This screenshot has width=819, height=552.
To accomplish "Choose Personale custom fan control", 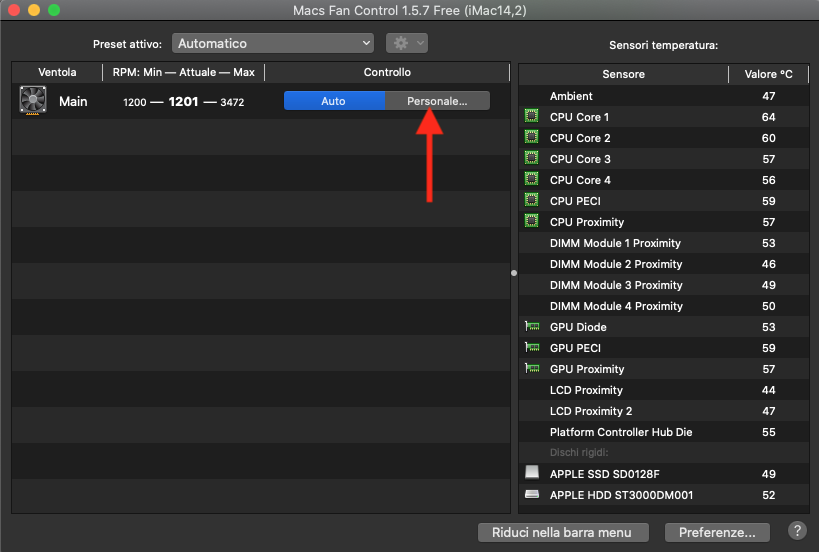I will (x=437, y=101).
